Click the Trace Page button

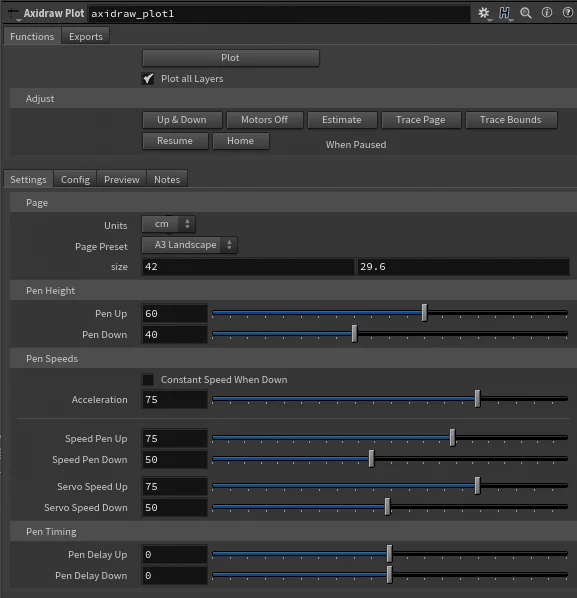coord(421,120)
